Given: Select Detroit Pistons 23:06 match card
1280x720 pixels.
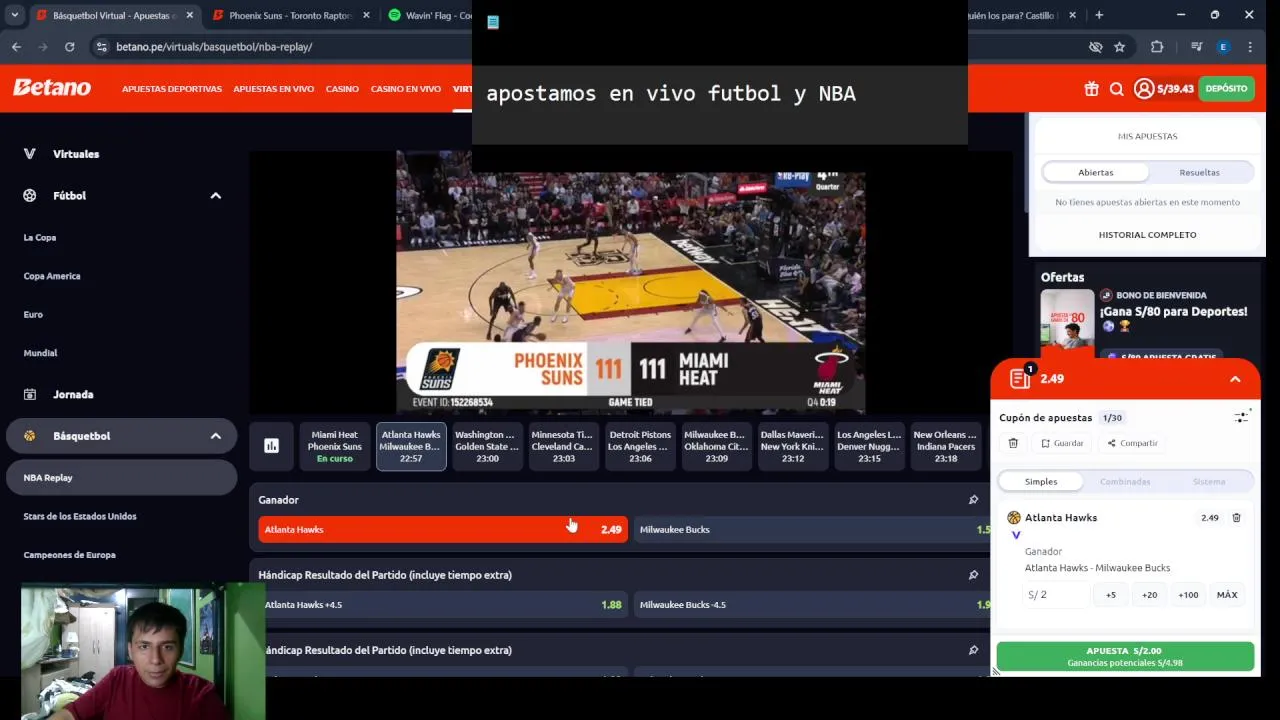Looking at the screenshot, I should pos(640,446).
